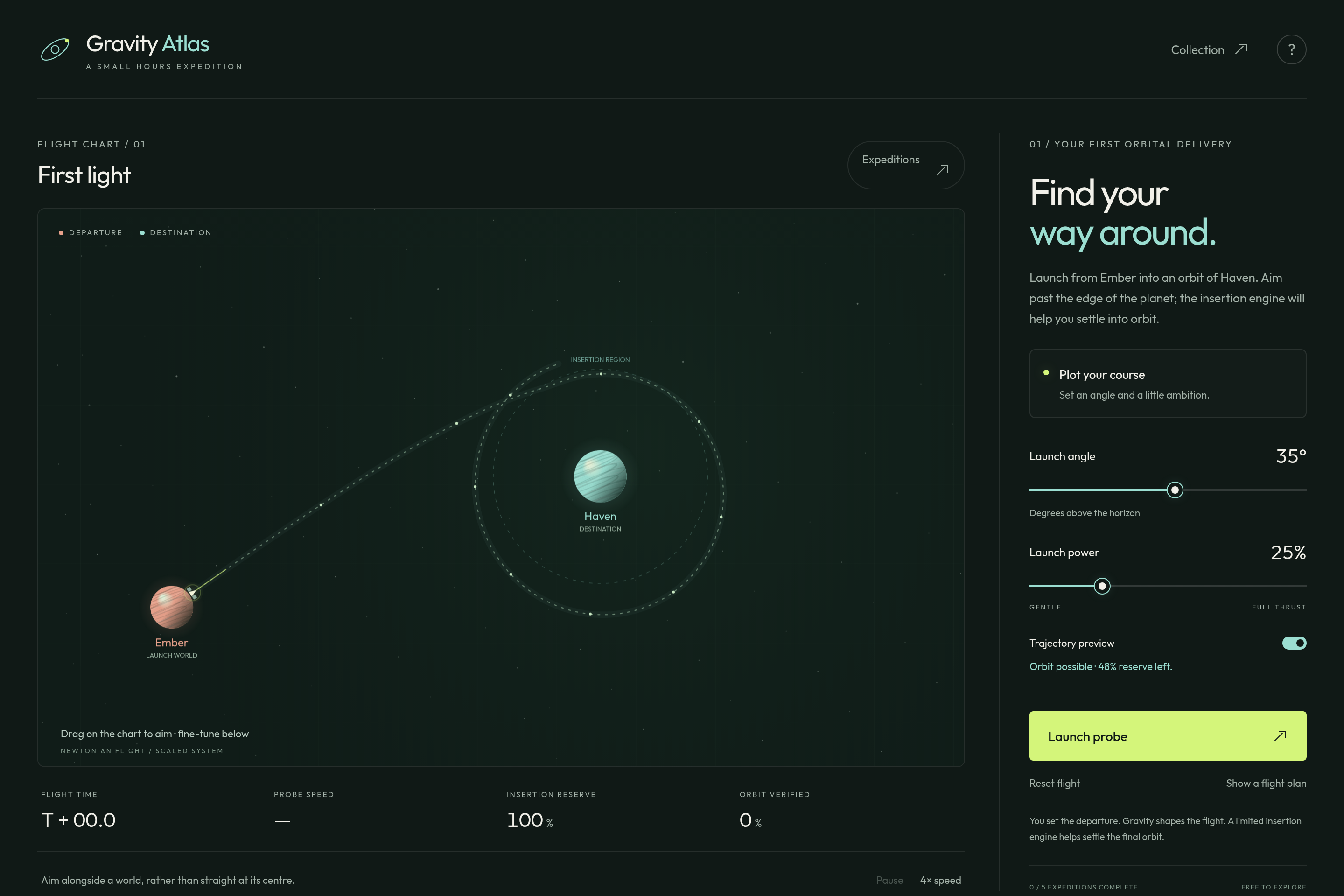Click the 35° launch angle value
Image resolution: width=1344 pixels, height=896 pixels.
coord(1291,456)
